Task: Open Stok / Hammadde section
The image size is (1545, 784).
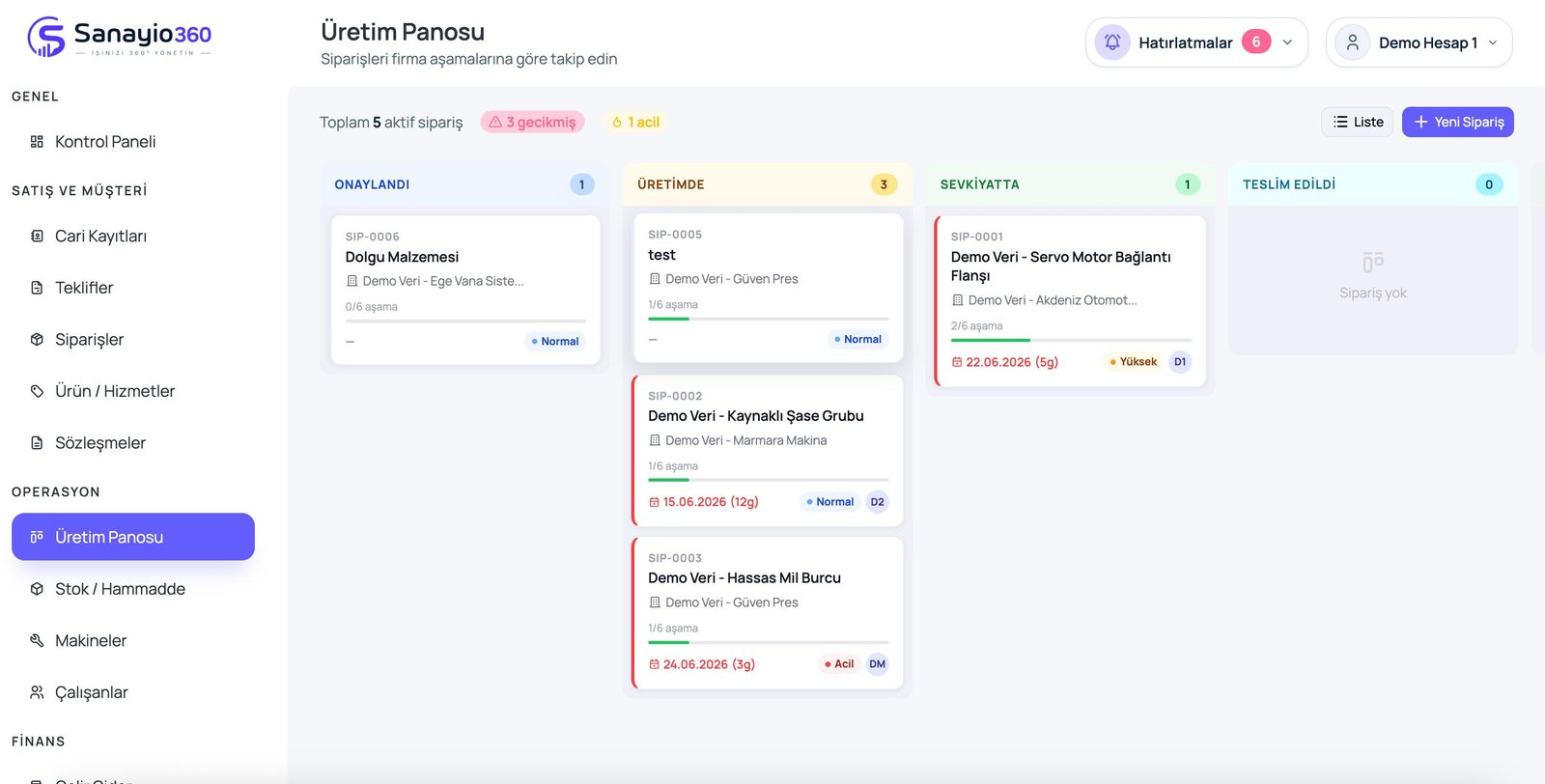Action: click(133, 589)
